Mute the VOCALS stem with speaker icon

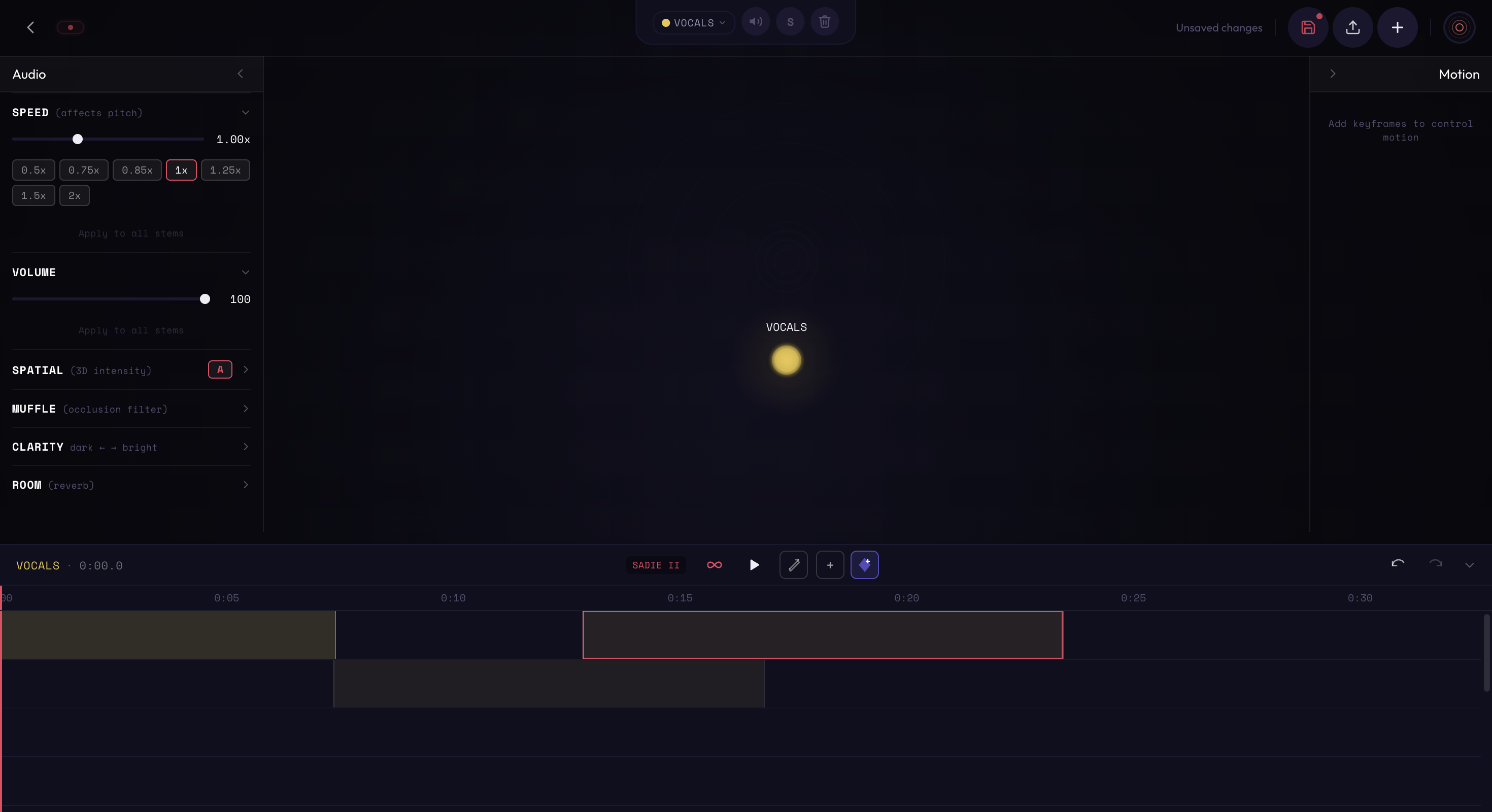click(x=755, y=22)
